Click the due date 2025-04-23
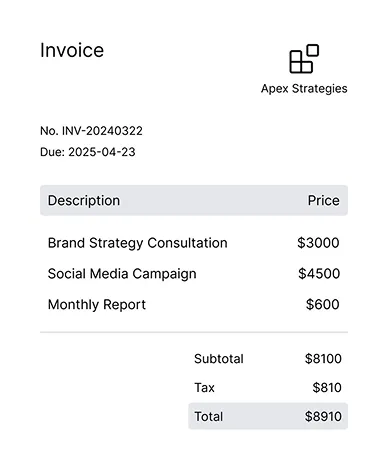 click(x=102, y=152)
